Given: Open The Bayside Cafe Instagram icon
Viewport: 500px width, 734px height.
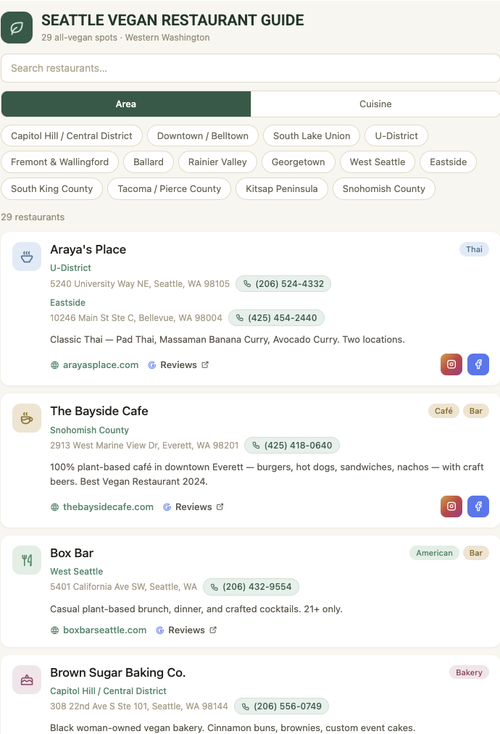Looking at the screenshot, I should [x=451, y=506].
